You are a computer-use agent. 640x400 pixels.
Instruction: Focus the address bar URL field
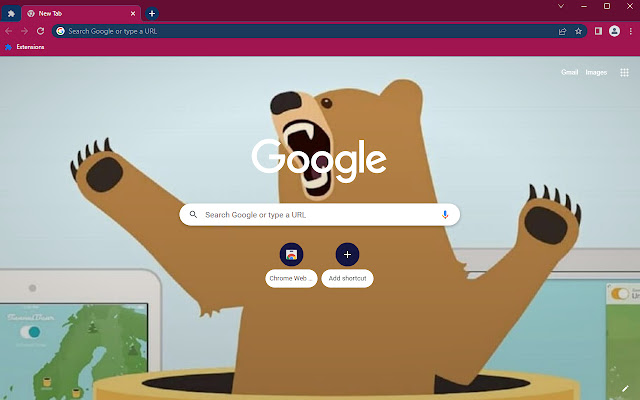click(x=319, y=31)
